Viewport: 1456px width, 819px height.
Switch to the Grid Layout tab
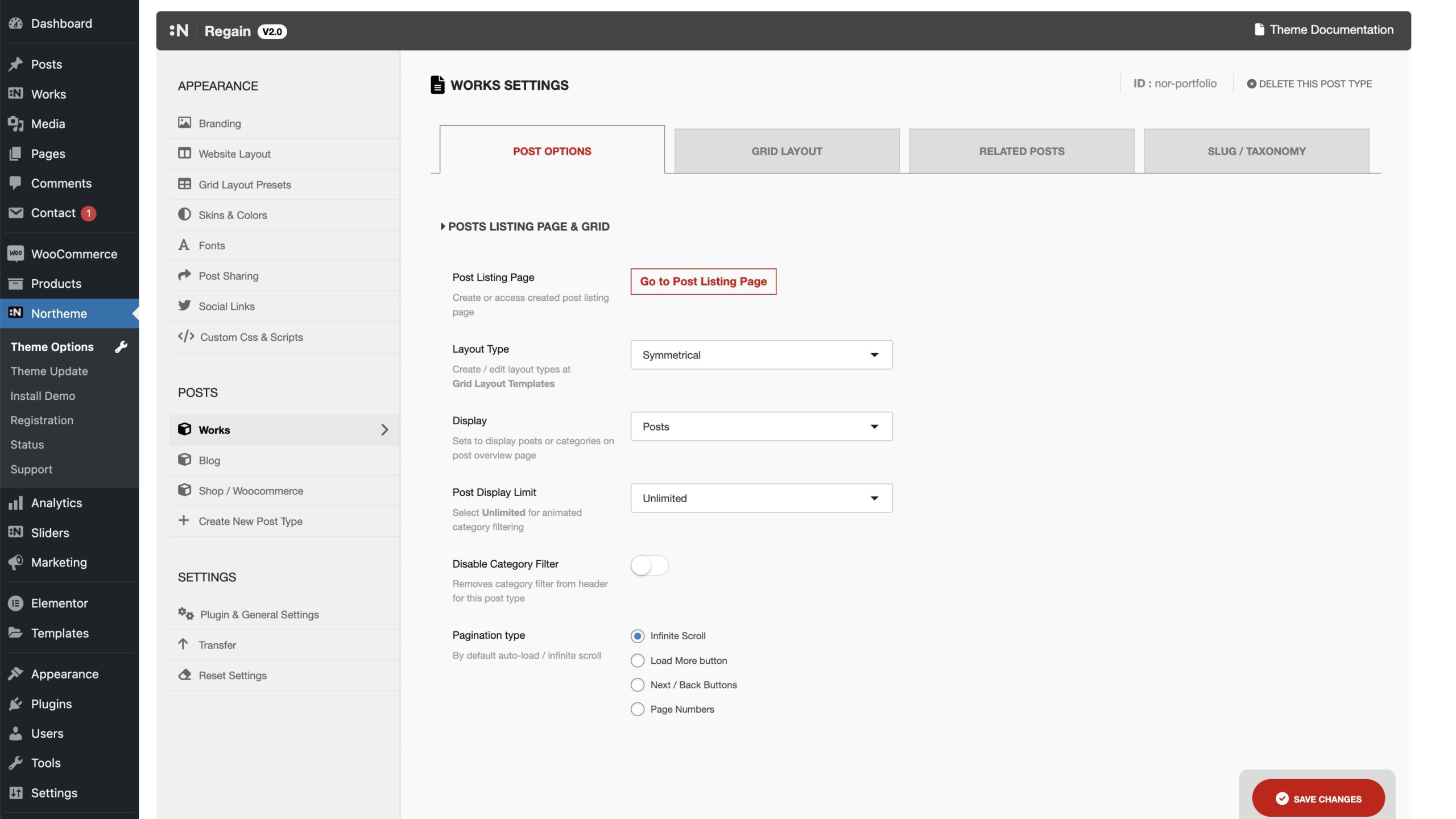click(787, 151)
